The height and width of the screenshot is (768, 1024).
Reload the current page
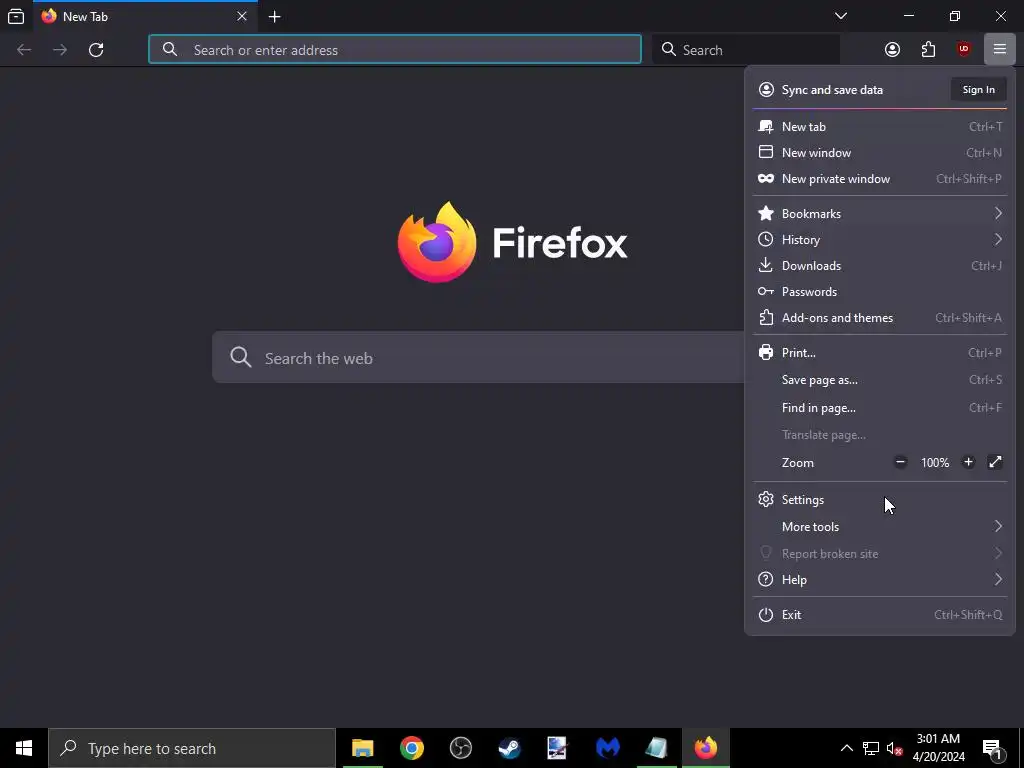click(x=96, y=50)
